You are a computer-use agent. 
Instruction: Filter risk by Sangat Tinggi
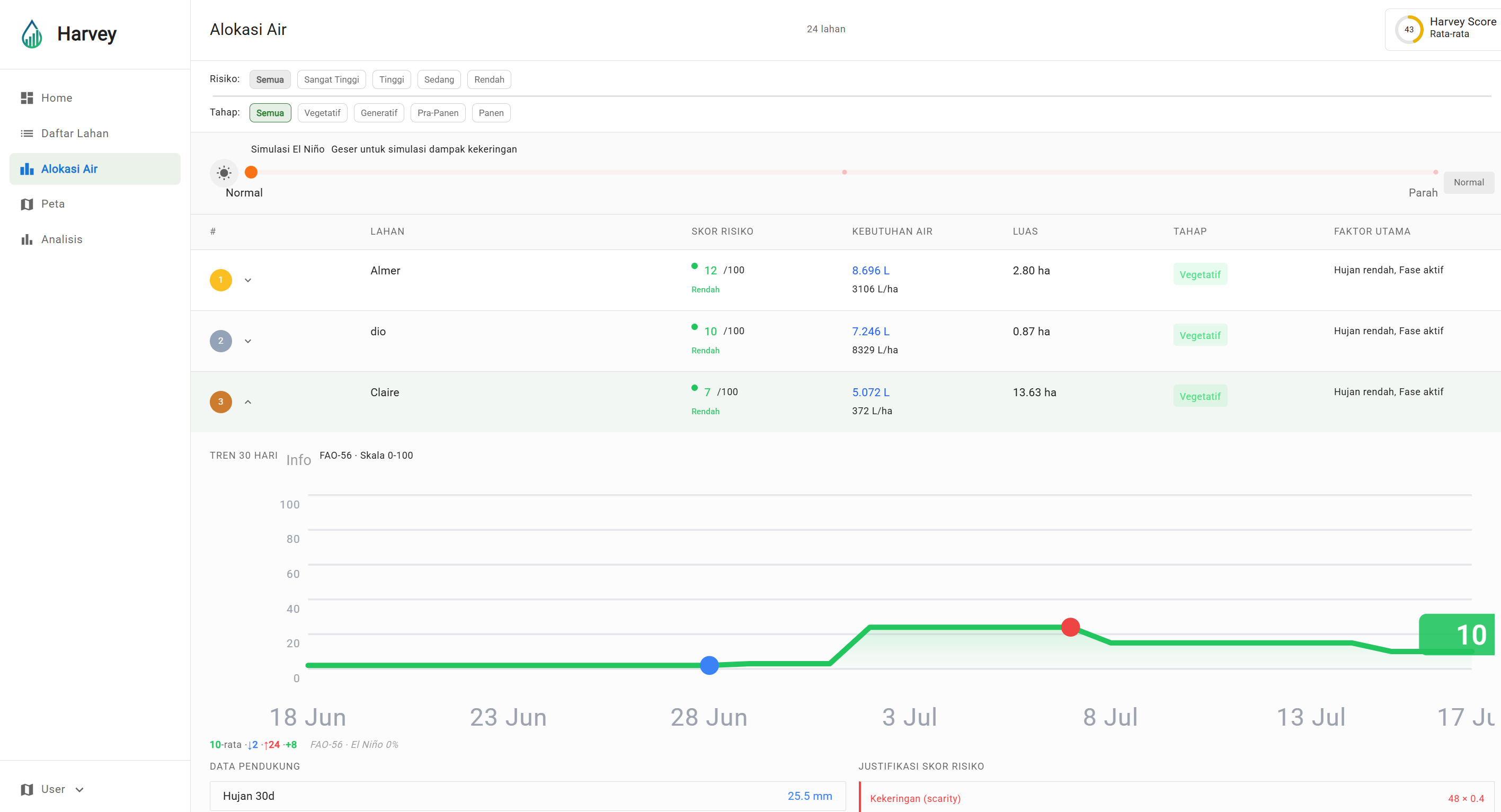(x=332, y=80)
